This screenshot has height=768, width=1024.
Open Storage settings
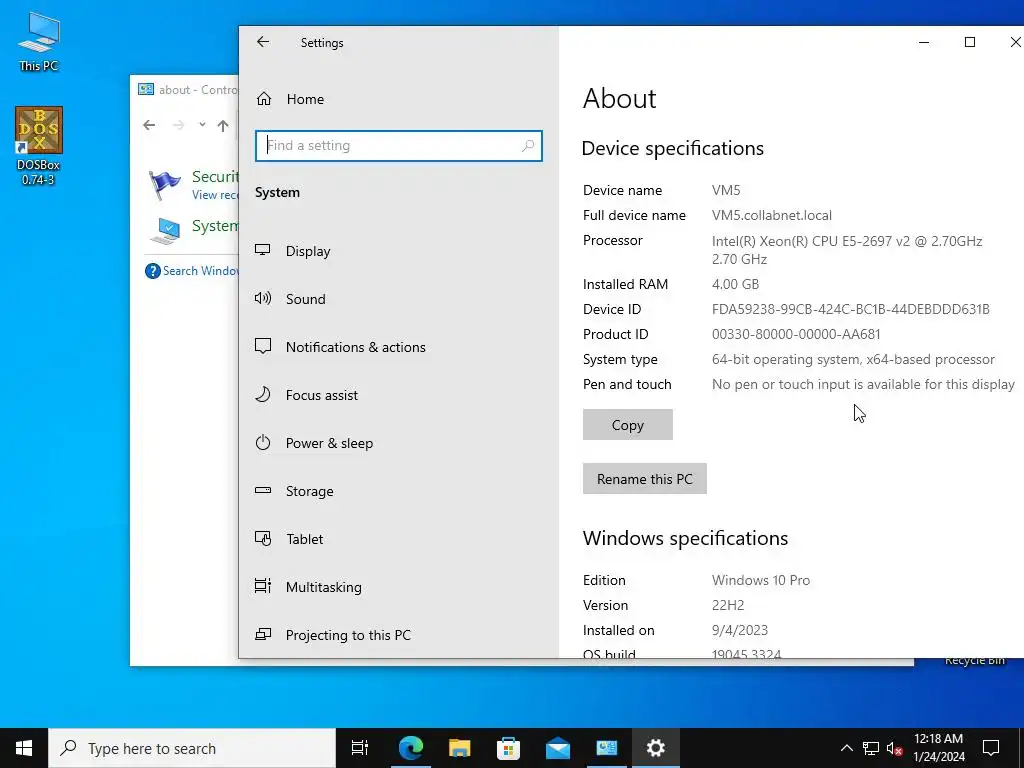[x=398, y=491]
